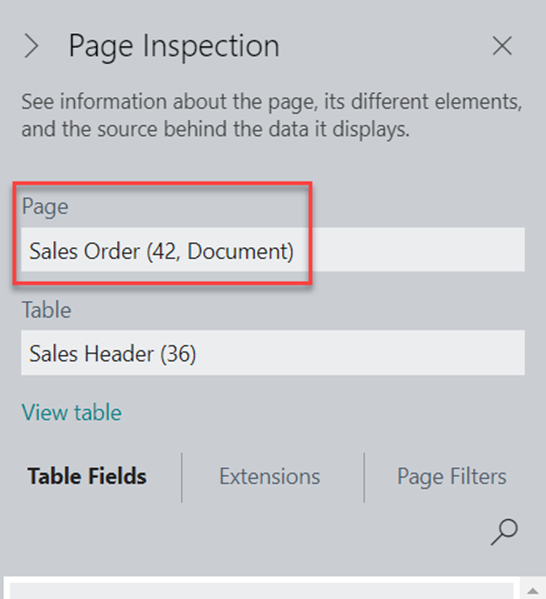Click the Page field label
This screenshot has height=599, width=546.
(x=45, y=207)
